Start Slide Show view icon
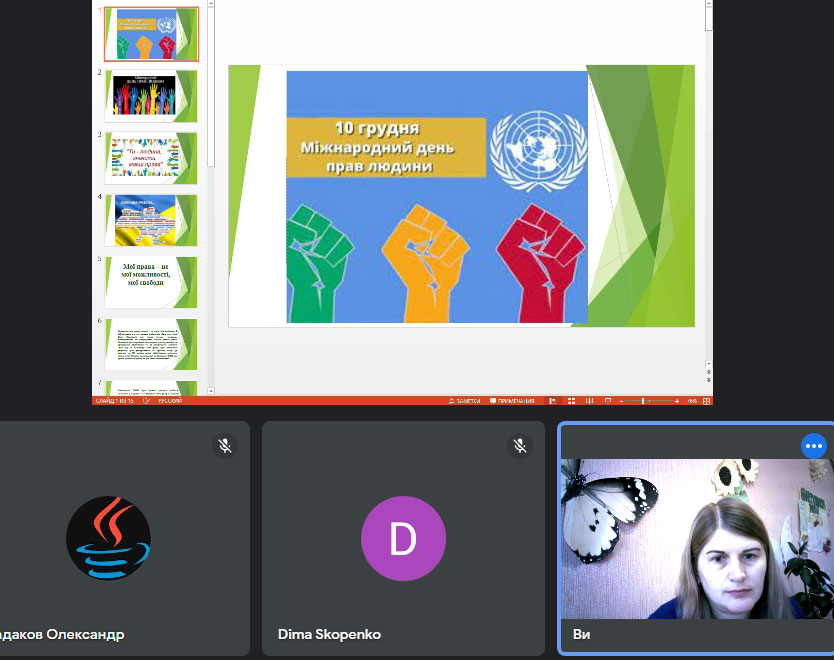The width and height of the screenshot is (834, 660). [x=607, y=401]
